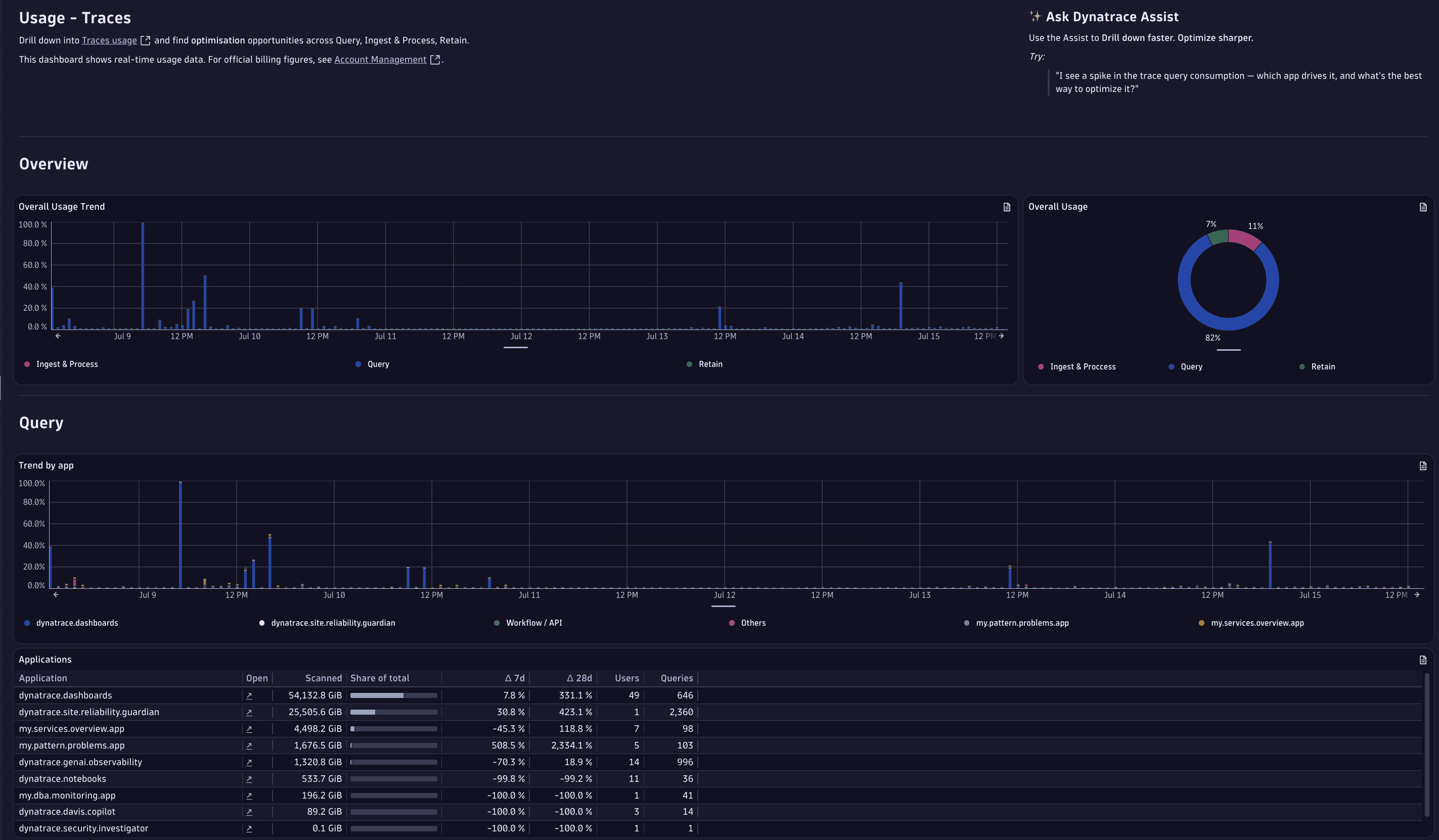Viewport: 1439px width, 840px height.
Task: Click the Ask Dynatrace Assist heading
Action: point(1112,17)
